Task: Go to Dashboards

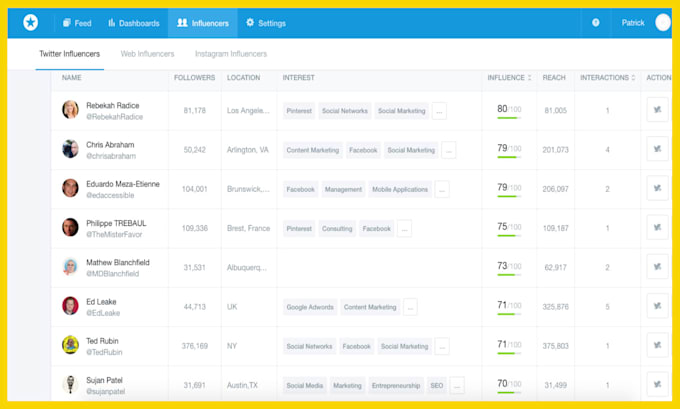Action: [x=134, y=23]
